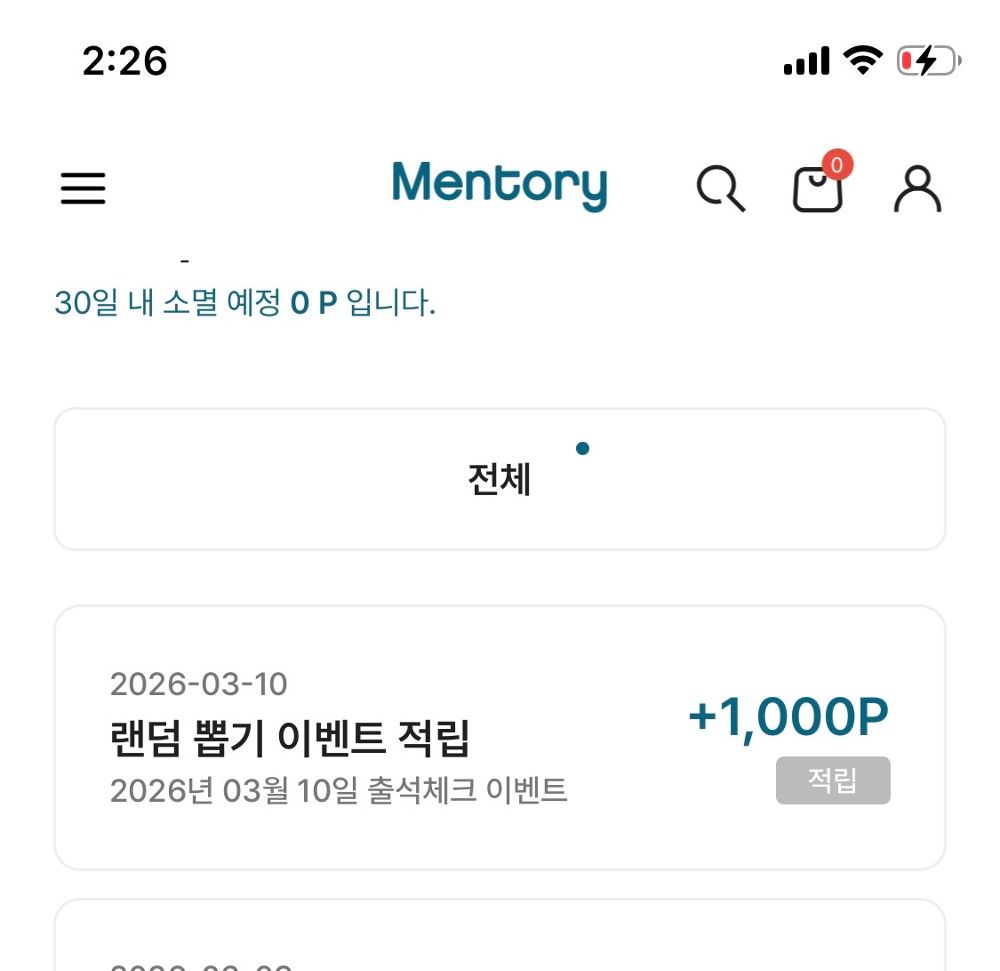The width and height of the screenshot is (1000, 971).
Task: Open the shopping bag with 0 badge
Action: pyautogui.click(x=817, y=190)
